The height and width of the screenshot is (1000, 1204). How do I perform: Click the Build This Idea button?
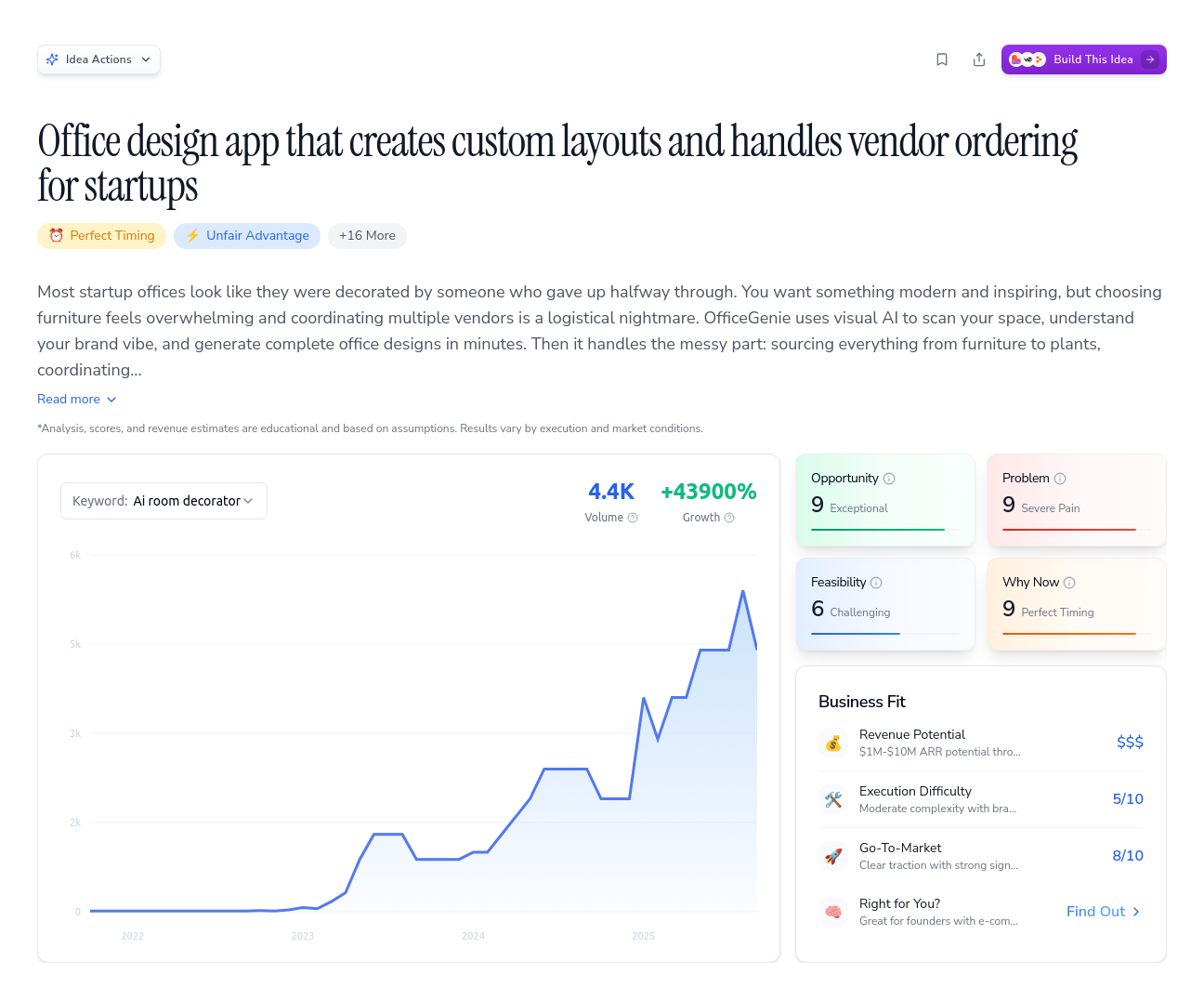click(x=1083, y=59)
